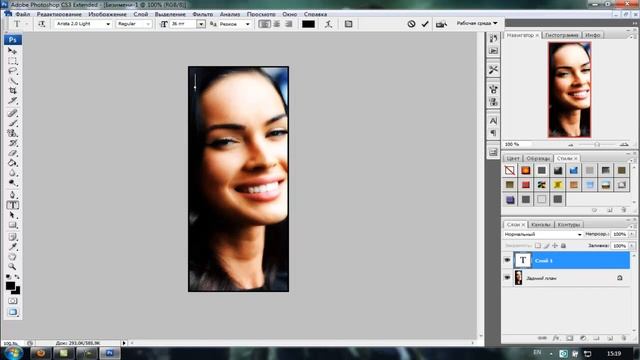Image resolution: width=640 pixels, height=360 pixels.
Task: Open the anti-aliasing method dropdown
Action: (247, 24)
